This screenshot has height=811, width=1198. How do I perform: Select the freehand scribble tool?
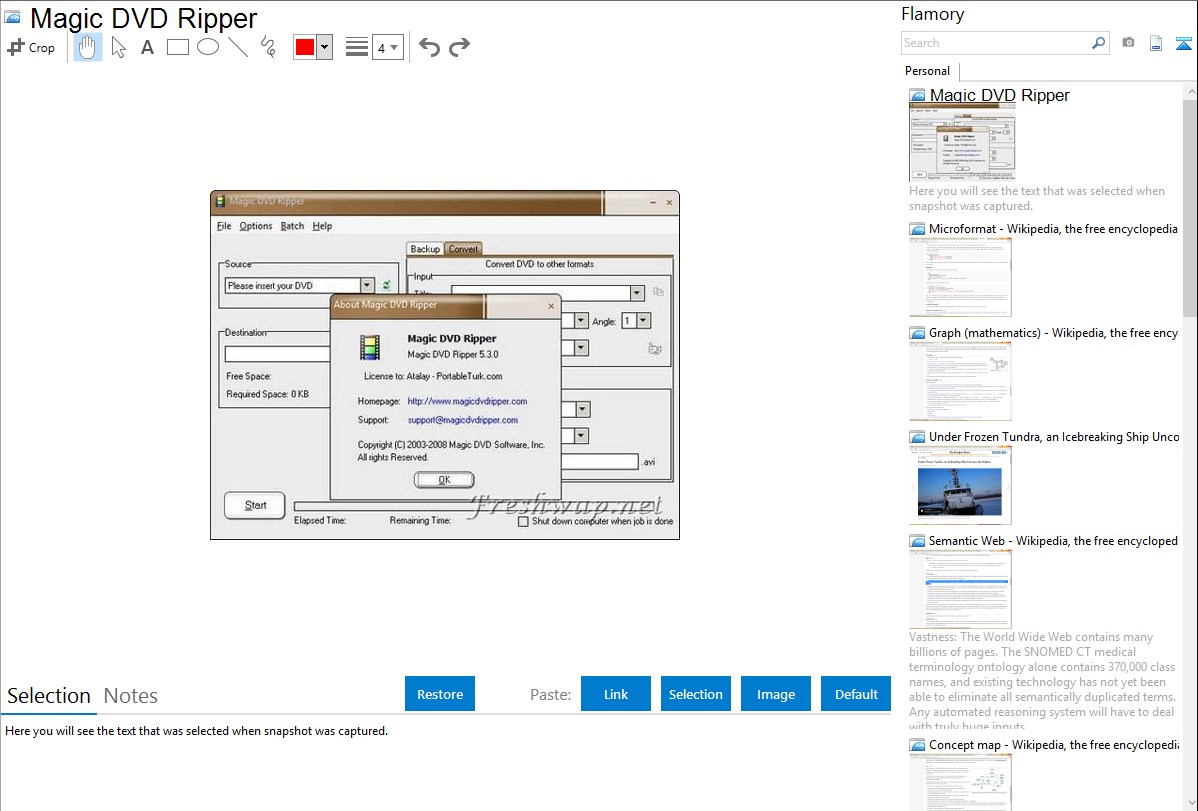pyautogui.click(x=267, y=47)
